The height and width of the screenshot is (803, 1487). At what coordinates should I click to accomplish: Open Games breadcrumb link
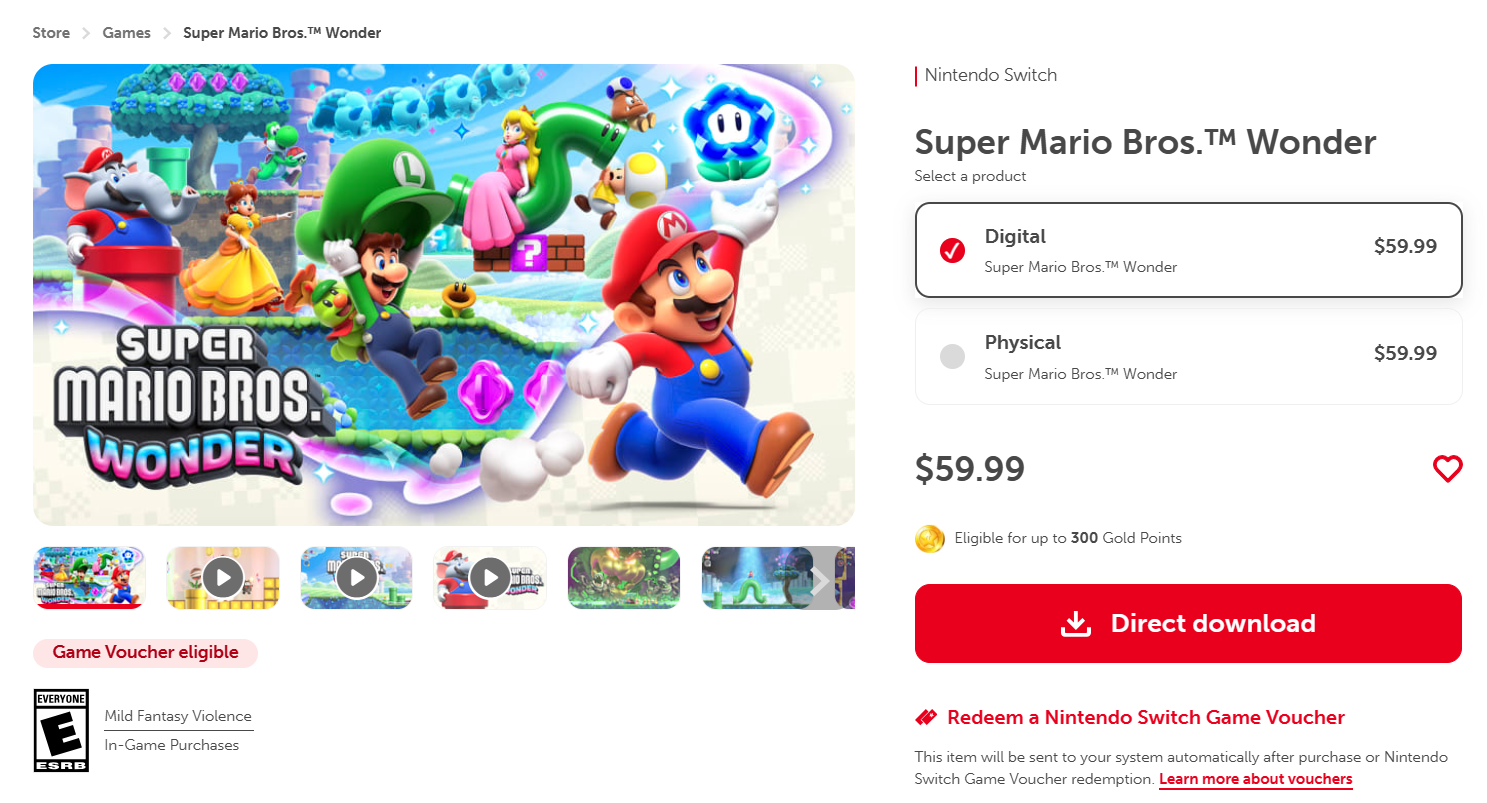[127, 33]
